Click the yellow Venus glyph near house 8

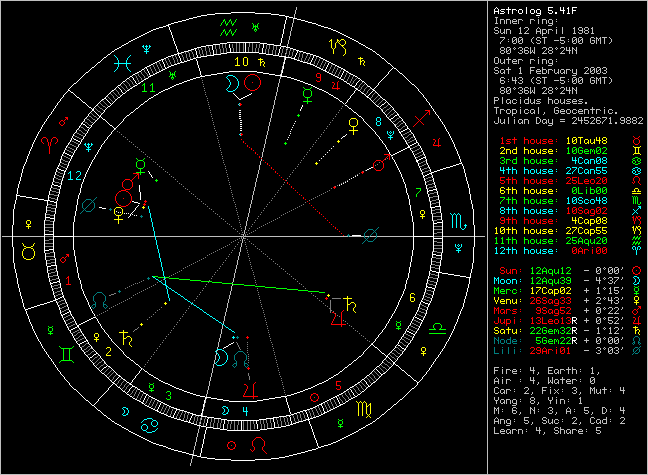point(352,126)
